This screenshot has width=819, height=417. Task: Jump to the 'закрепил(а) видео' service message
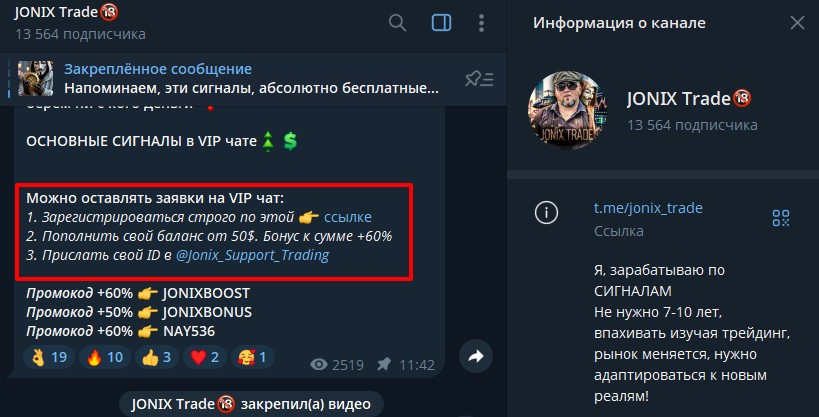coord(251,404)
